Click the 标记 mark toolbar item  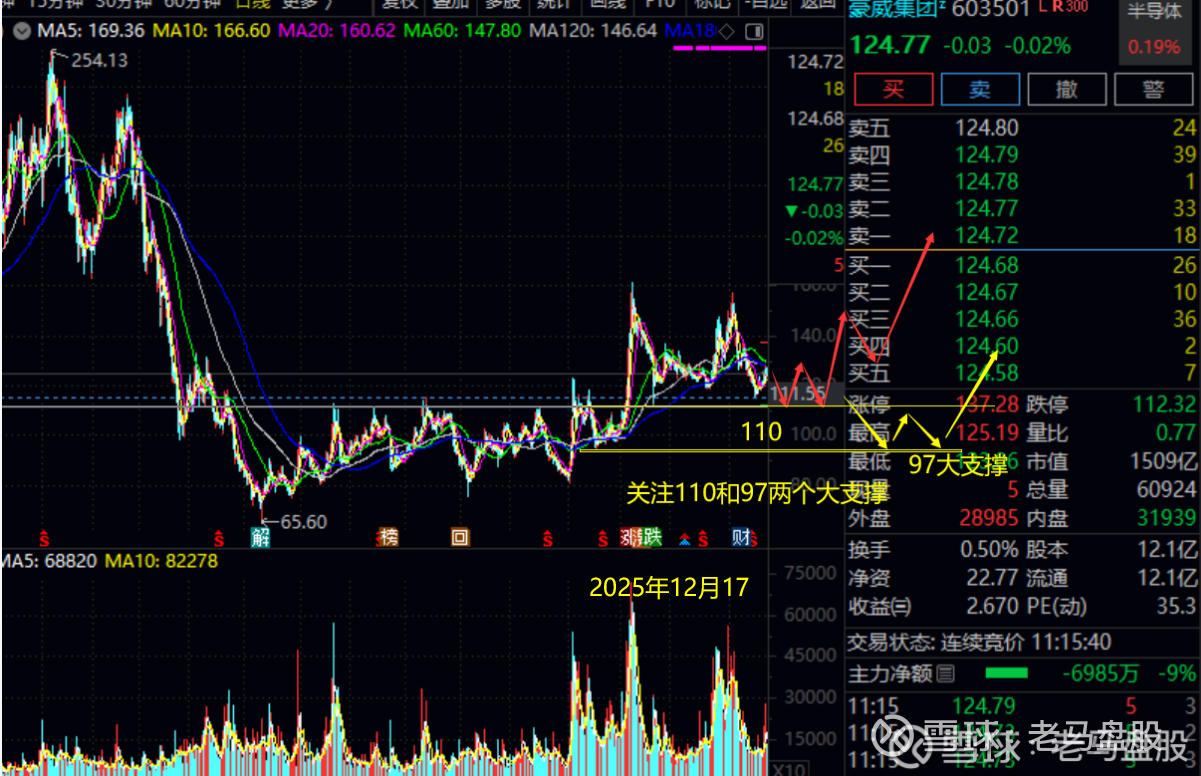(x=712, y=3)
